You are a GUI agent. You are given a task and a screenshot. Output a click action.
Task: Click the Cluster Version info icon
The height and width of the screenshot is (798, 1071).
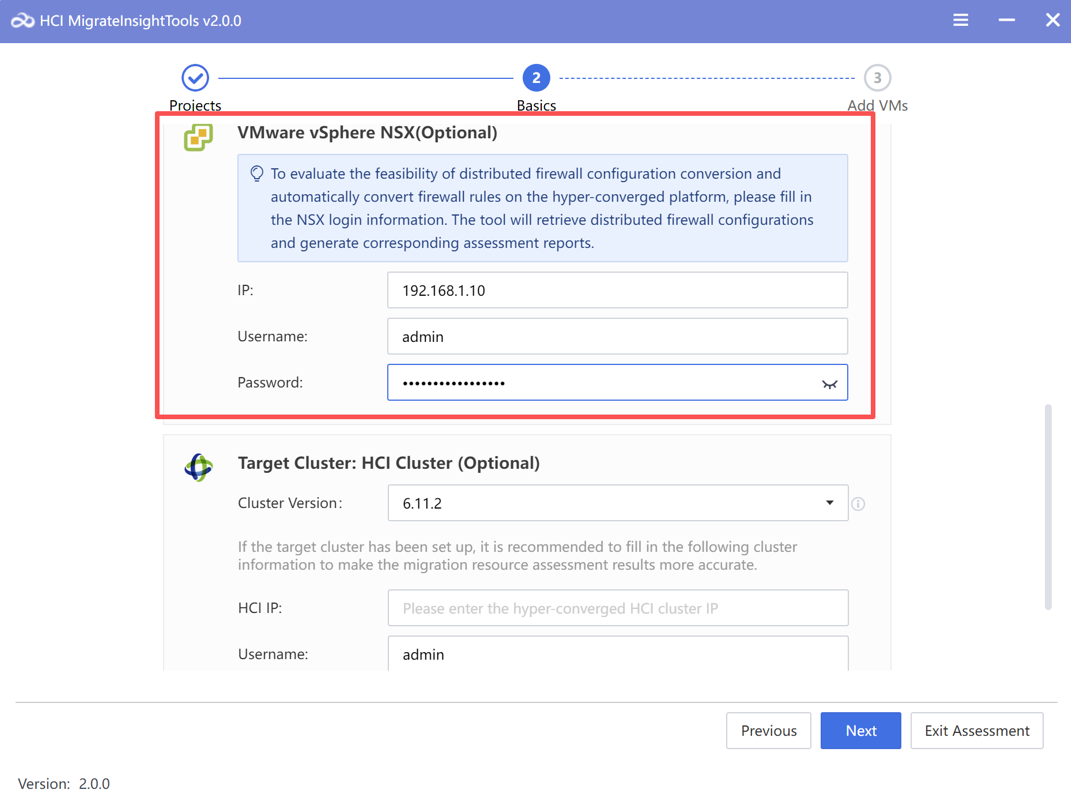859,504
